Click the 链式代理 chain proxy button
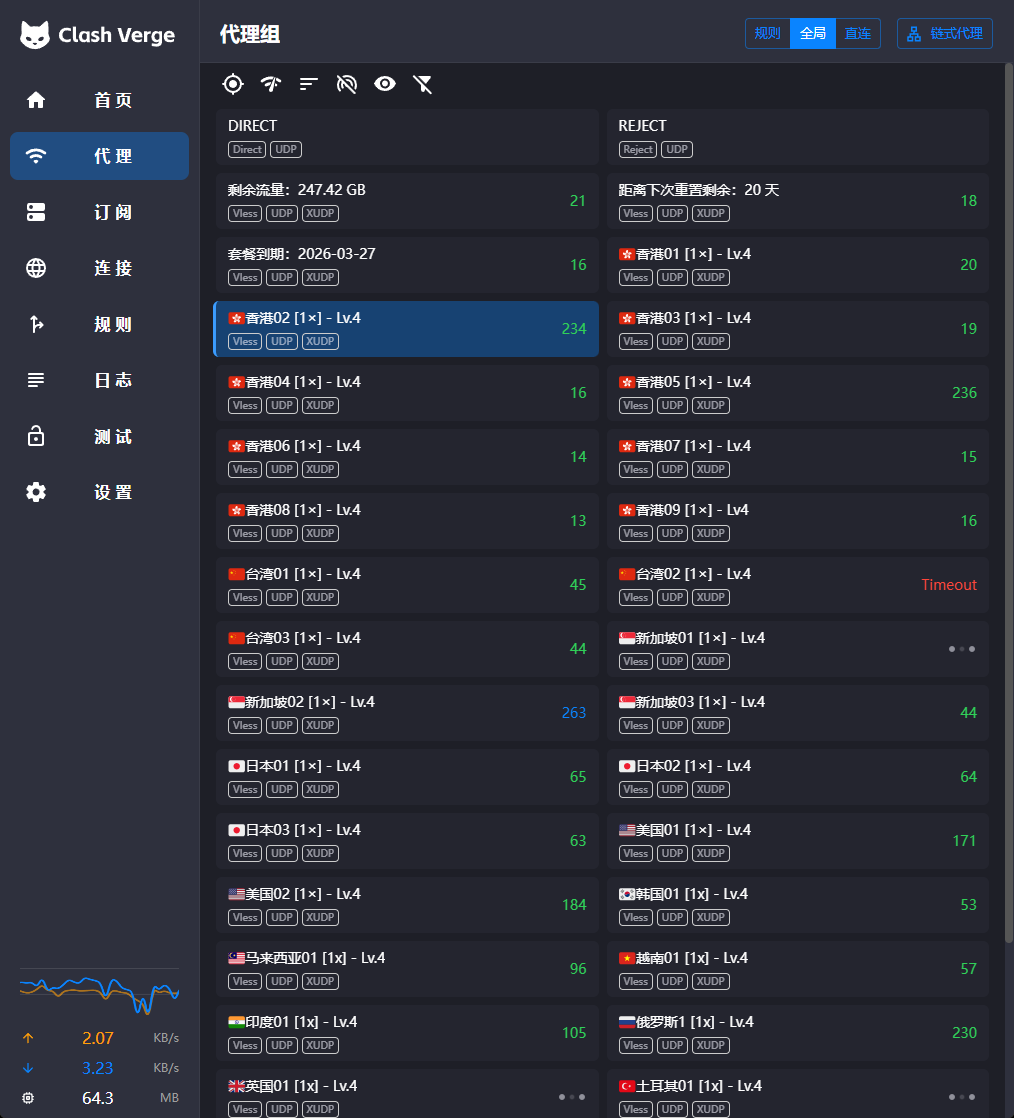Screen dimensions: 1014x1118 click(x=944, y=34)
